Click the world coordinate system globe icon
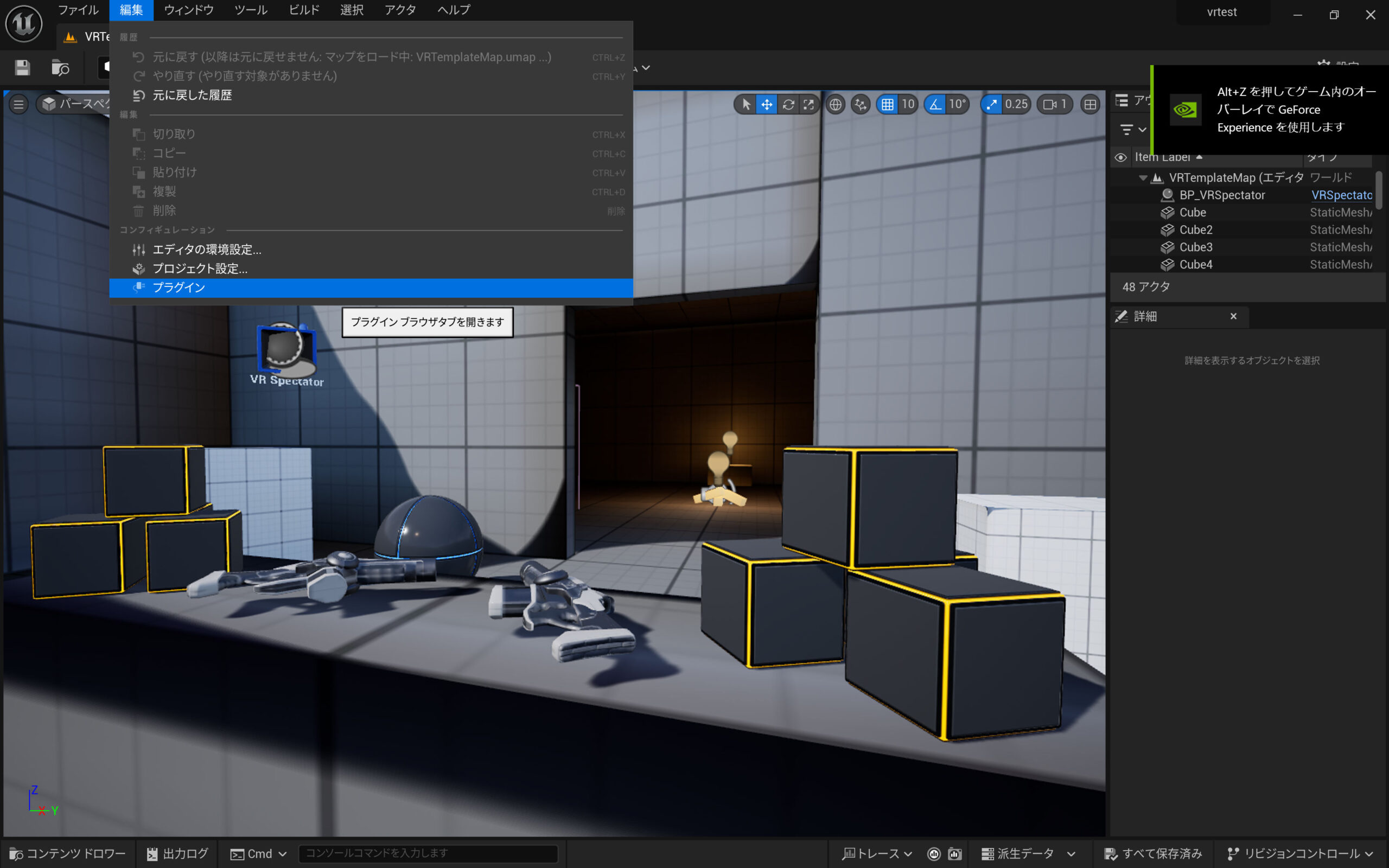This screenshot has width=1389, height=868. point(835,105)
